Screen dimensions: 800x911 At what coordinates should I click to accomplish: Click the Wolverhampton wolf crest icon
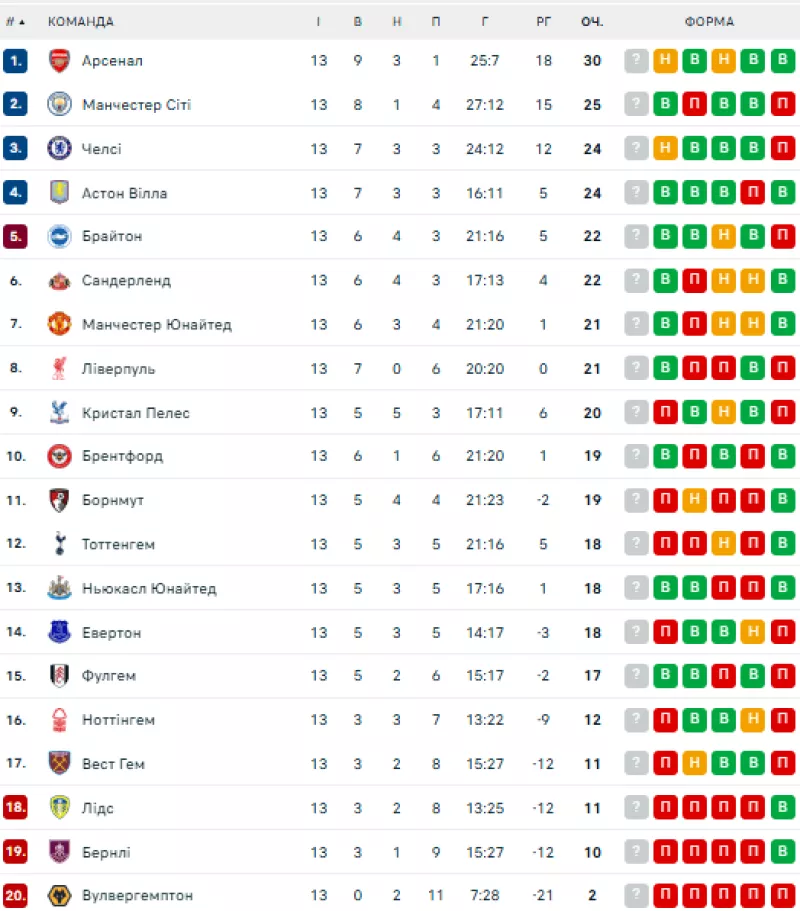[59, 895]
